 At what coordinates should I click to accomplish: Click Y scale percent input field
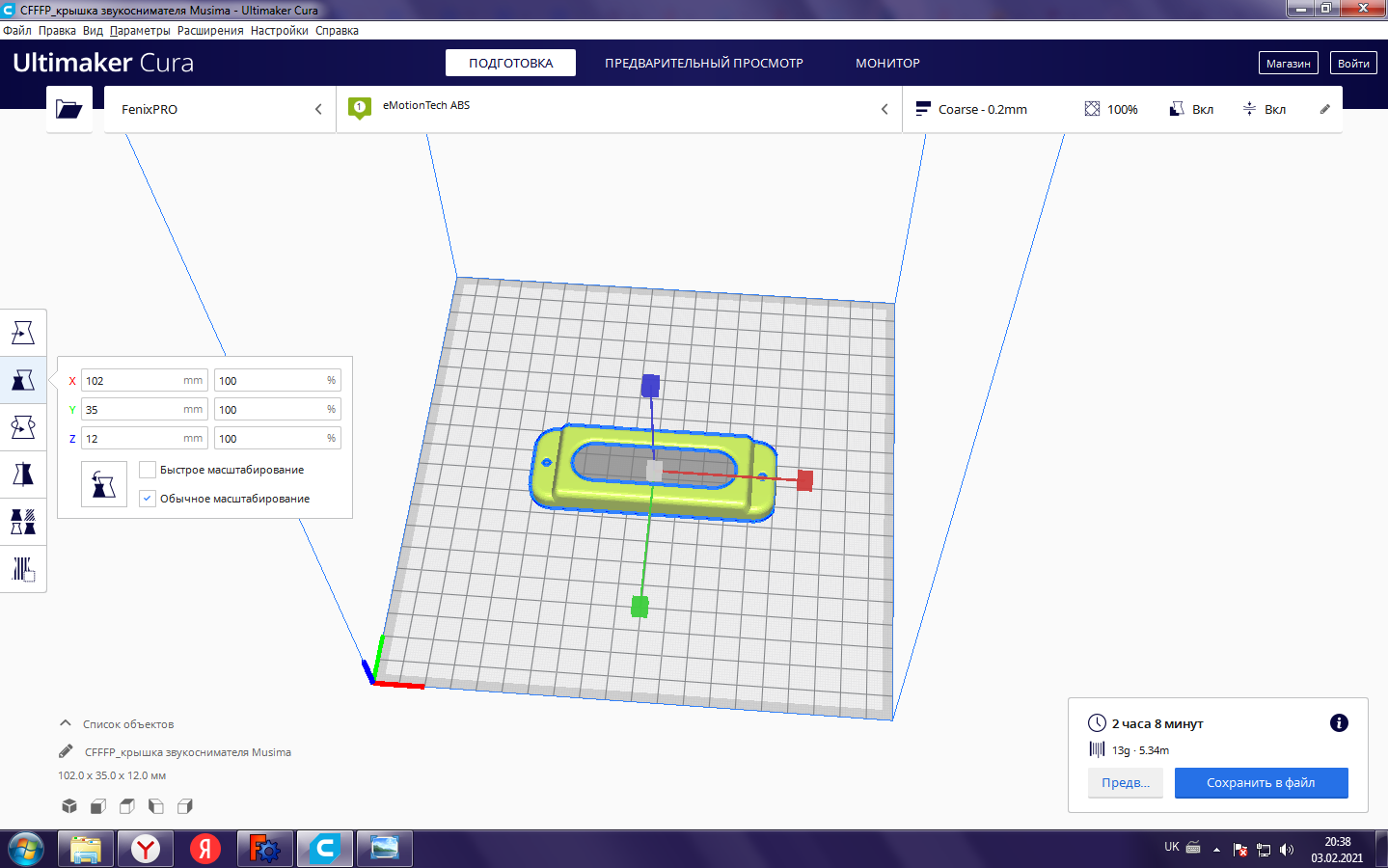point(278,410)
